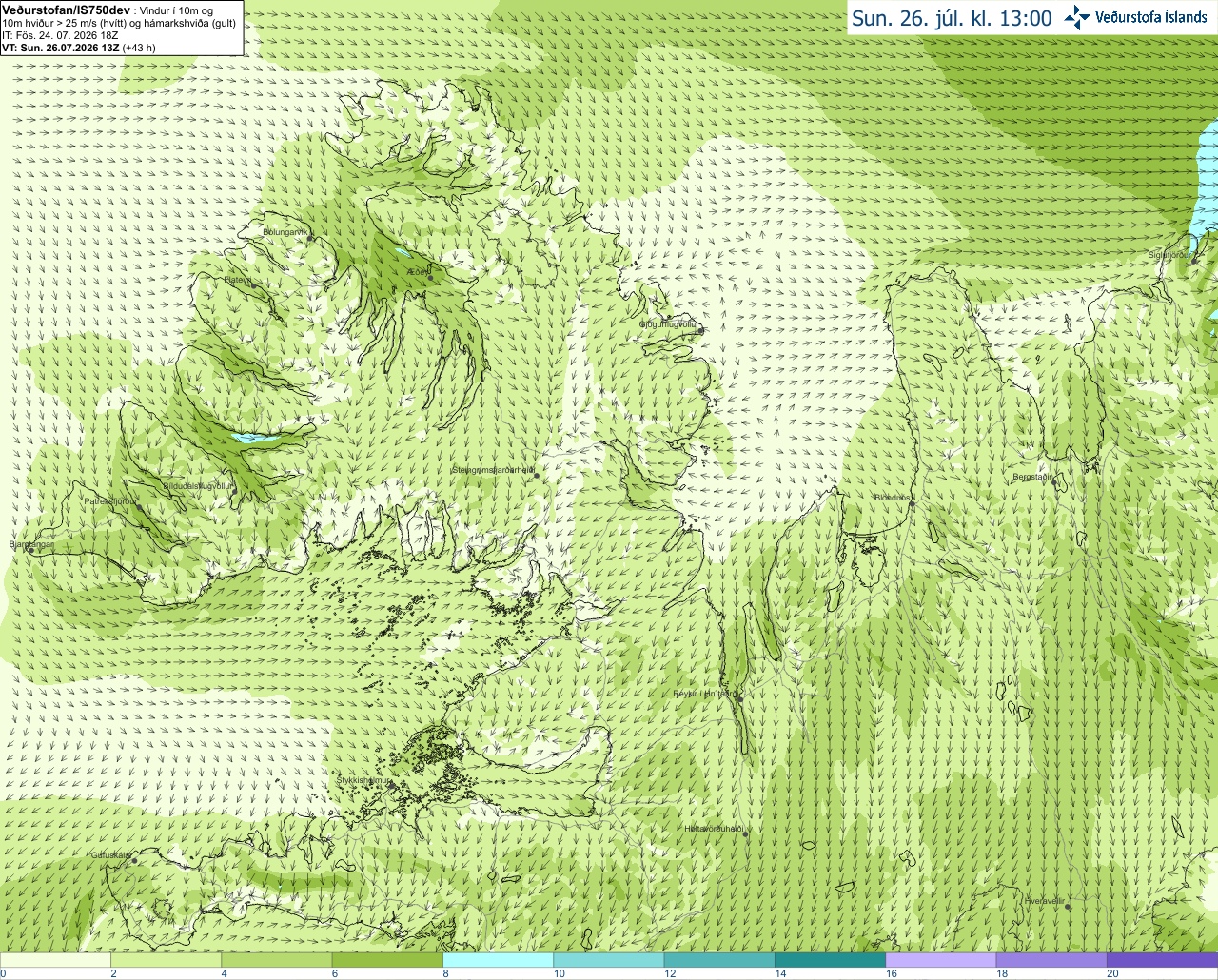Screen dimensions: 1218x980
Task: Select the Bergstaðir station label
Action: (1032, 477)
